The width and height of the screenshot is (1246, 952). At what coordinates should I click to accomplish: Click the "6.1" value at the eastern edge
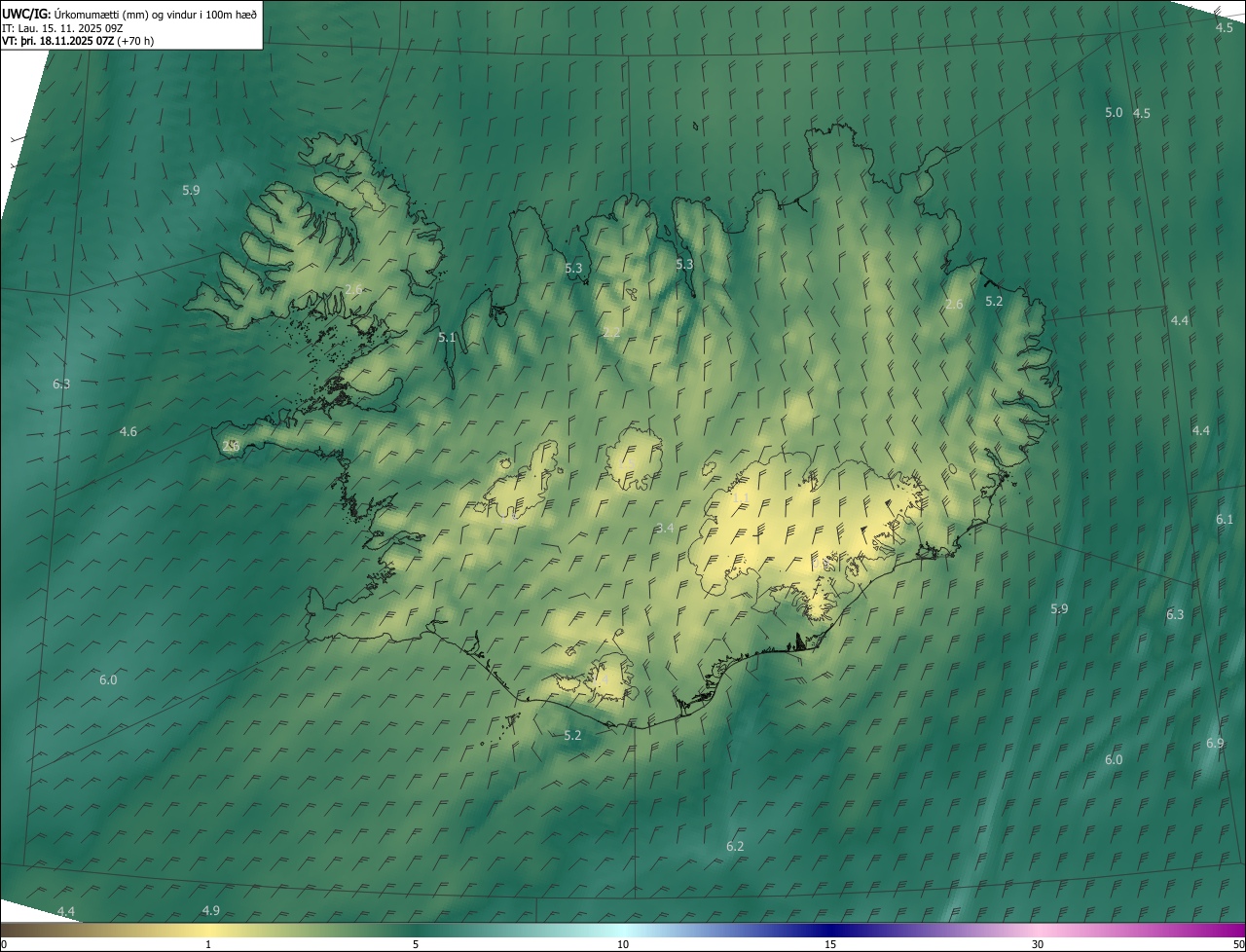click(1225, 519)
